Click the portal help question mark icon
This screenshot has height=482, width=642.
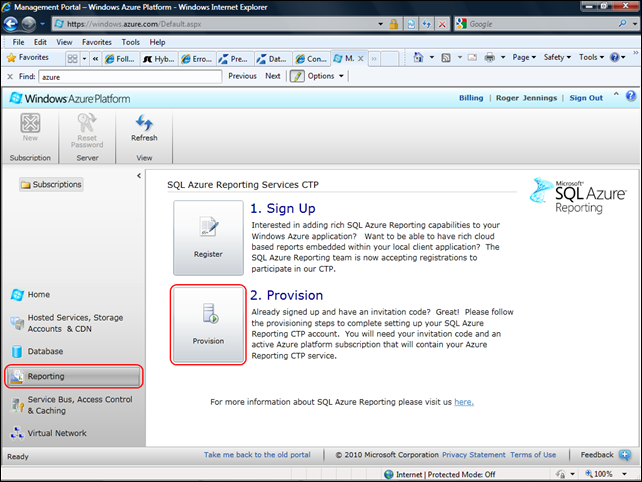[x=631, y=96]
